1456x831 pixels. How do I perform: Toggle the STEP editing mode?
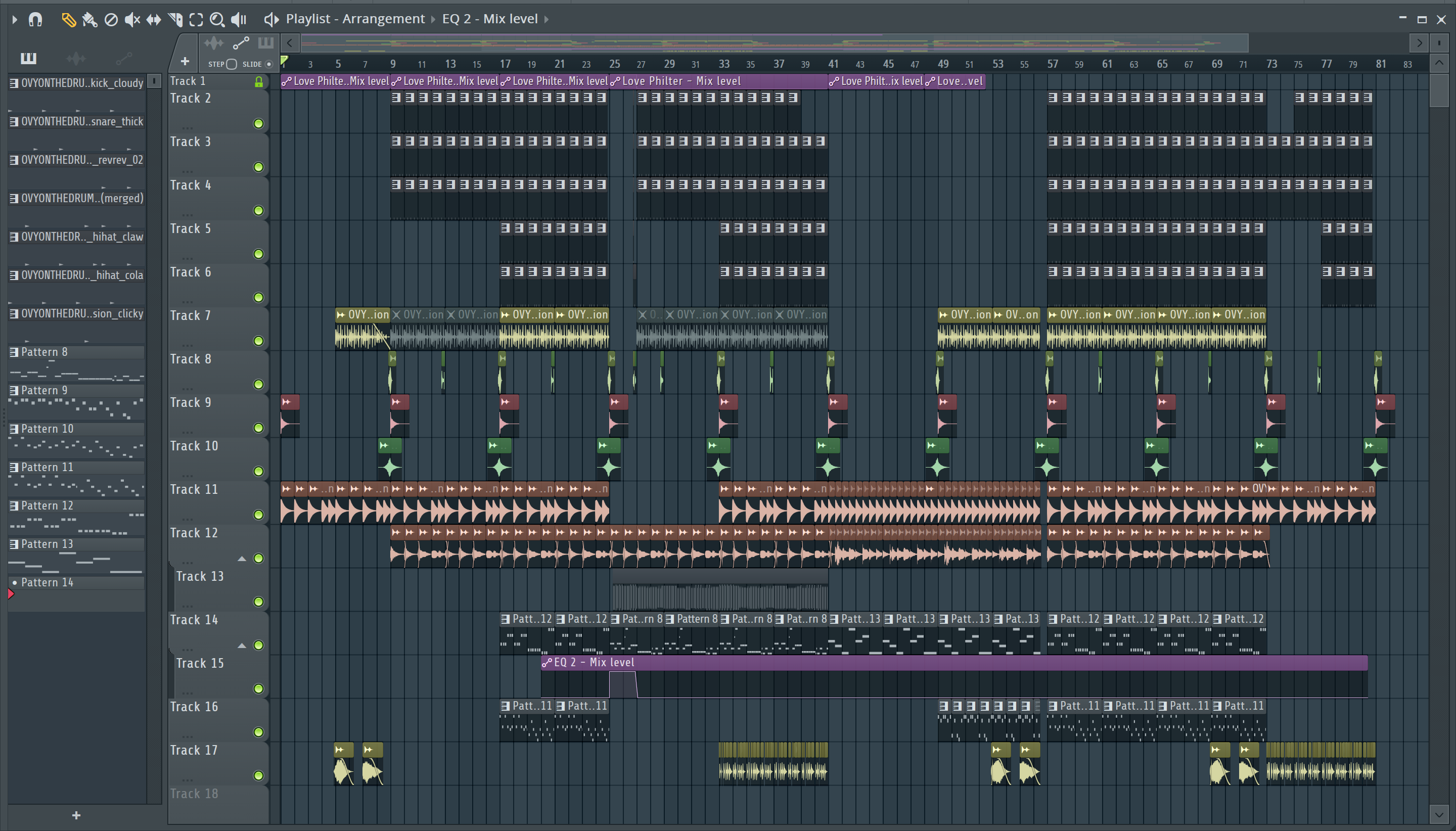(x=231, y=64)
